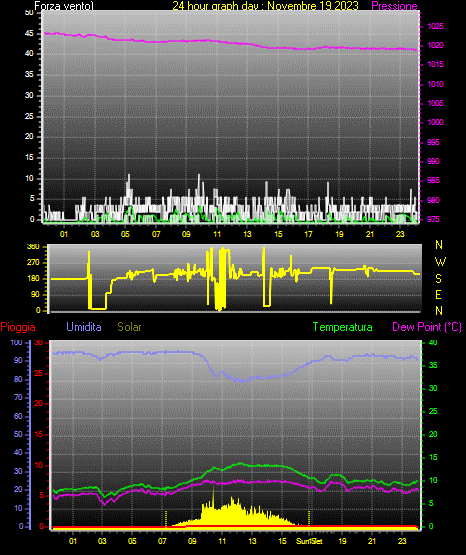Screen dimensions: 466x555
Task: Click the 'E' wind direction label
Action: click(438, 294)
